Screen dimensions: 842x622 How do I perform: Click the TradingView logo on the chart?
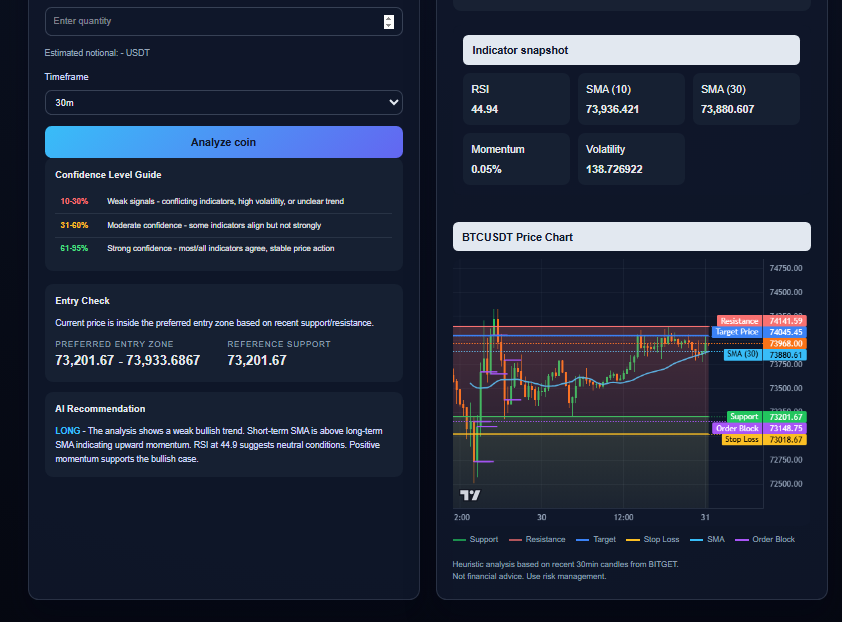(x=470, y=495)
